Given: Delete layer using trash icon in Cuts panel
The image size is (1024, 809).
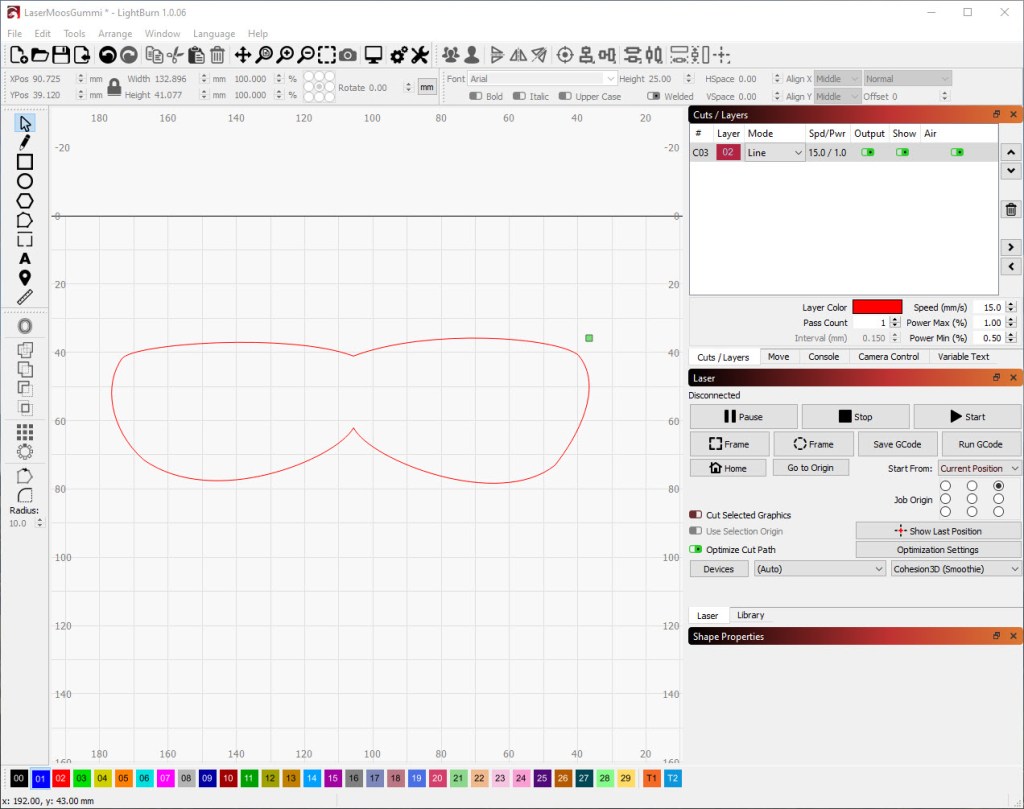Looking at the screenshot, I should tap(1011, 209).
